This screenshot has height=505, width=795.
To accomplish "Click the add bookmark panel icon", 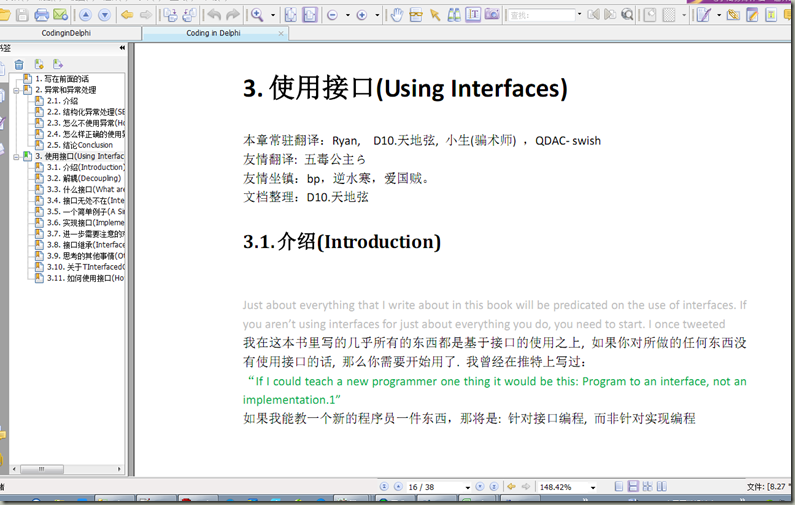I will tap(39, 64).
